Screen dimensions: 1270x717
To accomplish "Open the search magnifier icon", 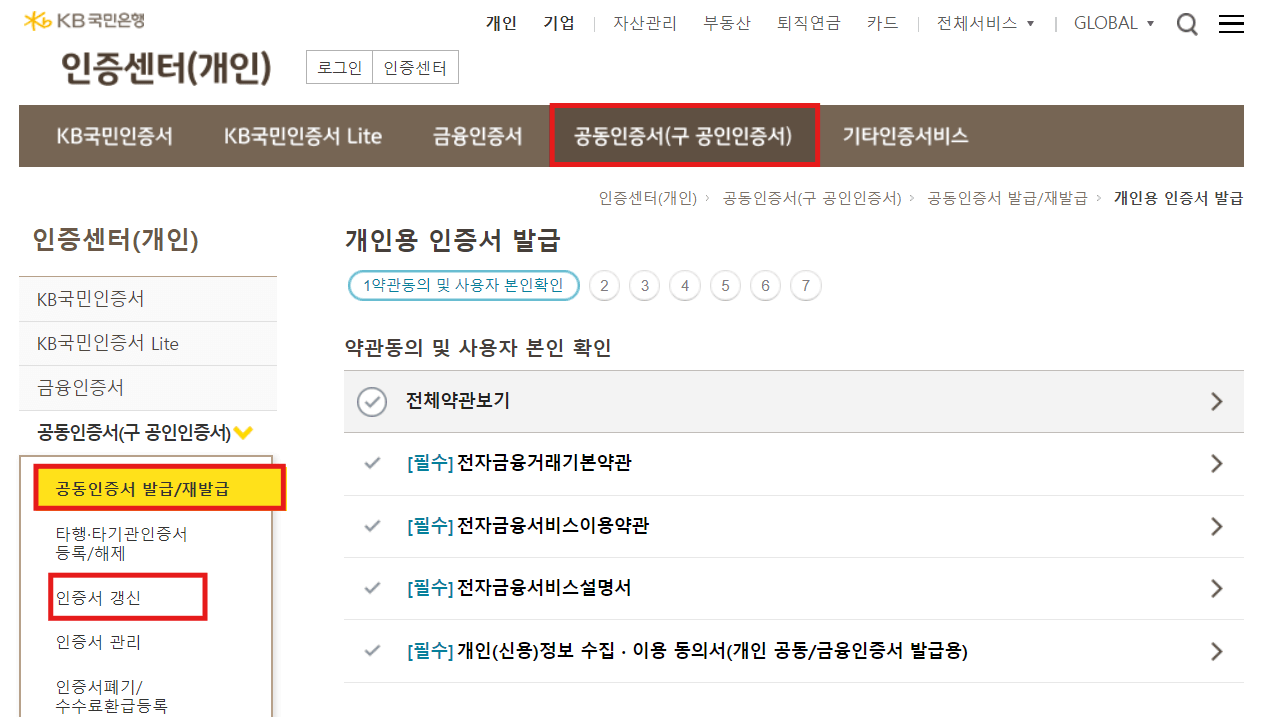I will pos(1187,24).
